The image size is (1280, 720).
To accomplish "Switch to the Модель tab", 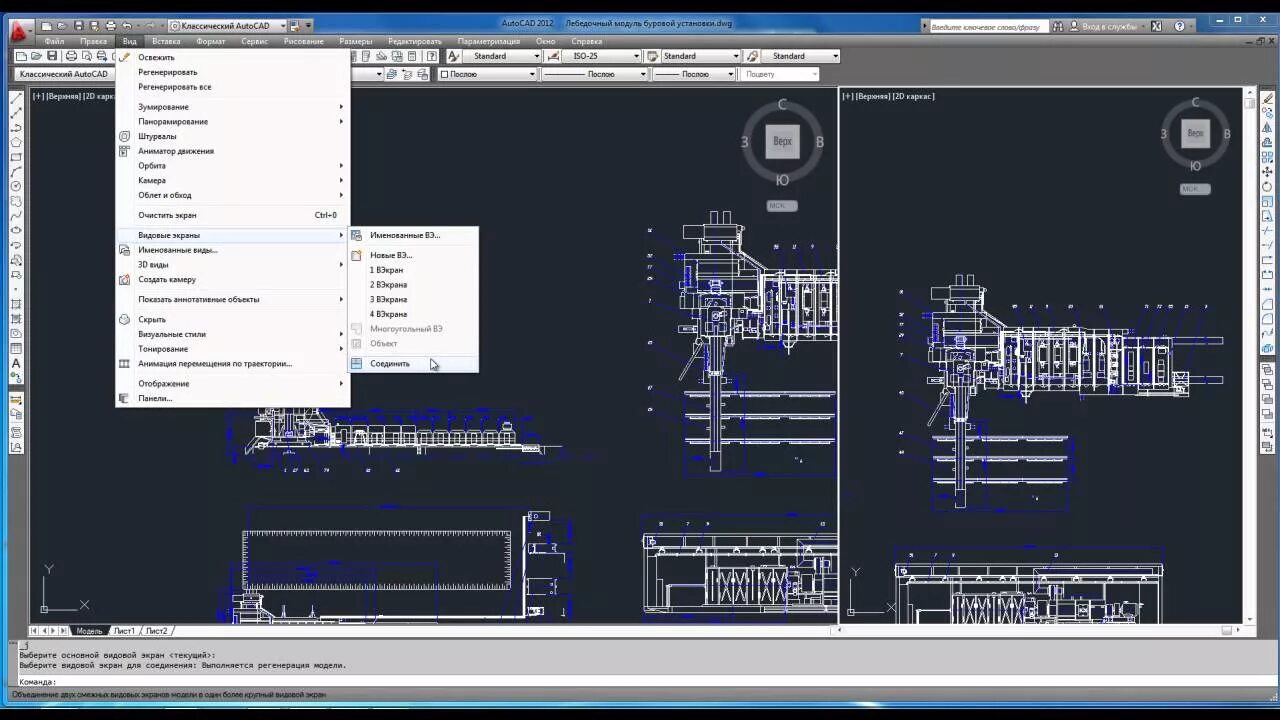I will [x=89, y=631].
